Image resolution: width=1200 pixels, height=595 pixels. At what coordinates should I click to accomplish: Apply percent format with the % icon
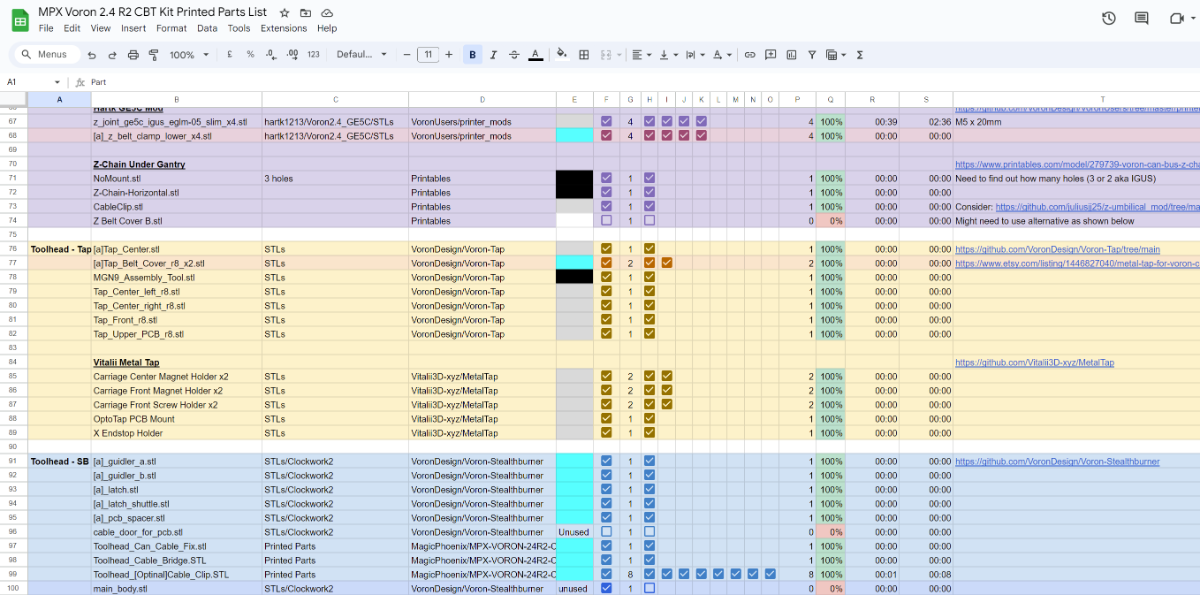[x=250, y=55]
